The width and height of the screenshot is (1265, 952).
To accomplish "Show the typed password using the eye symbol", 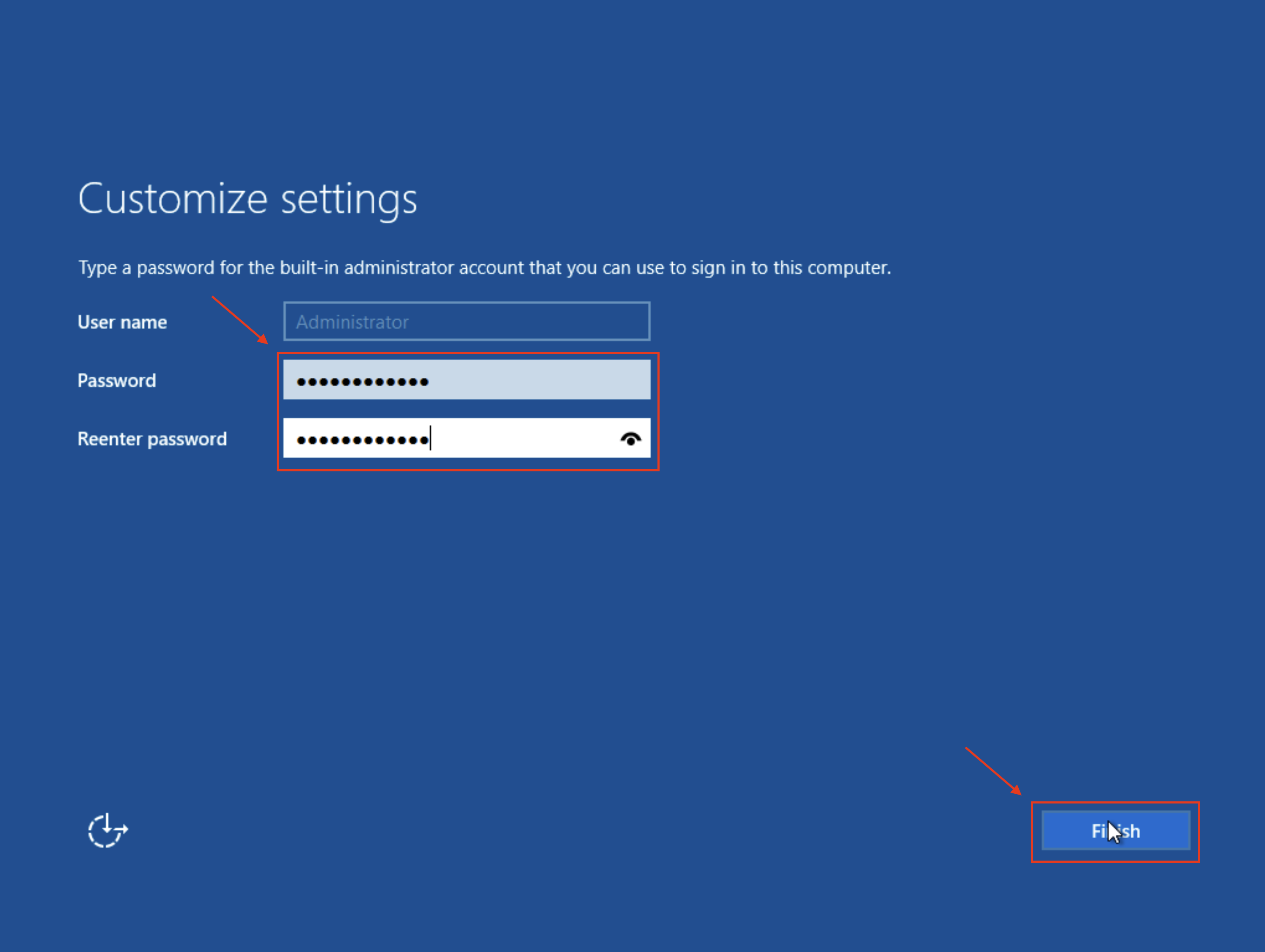I will [x=631, y=438].
